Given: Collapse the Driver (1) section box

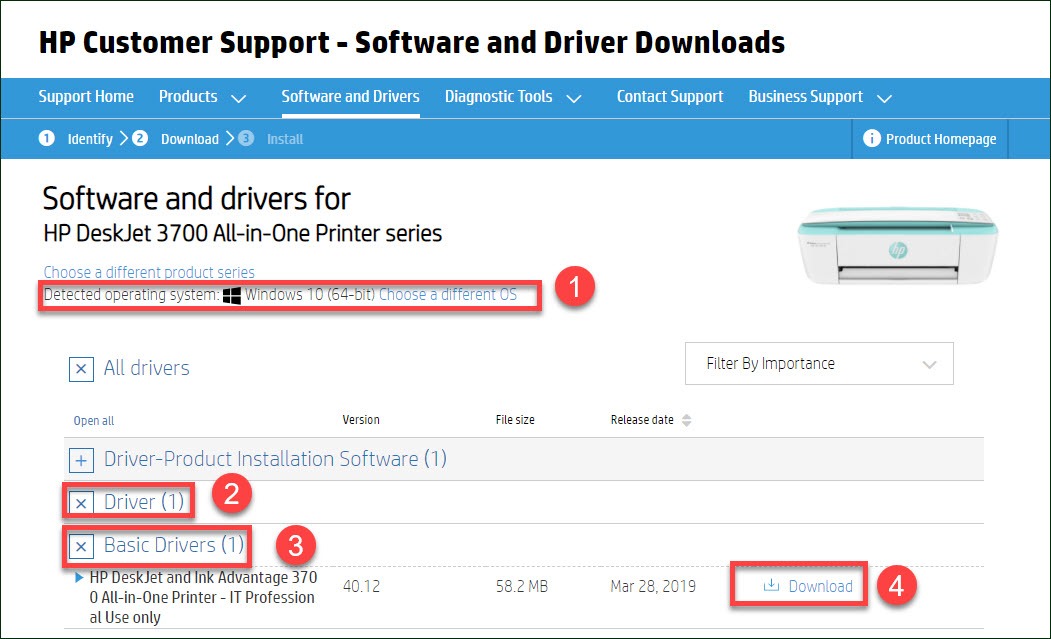Looking at the screenshot, I should click(81, 503).
